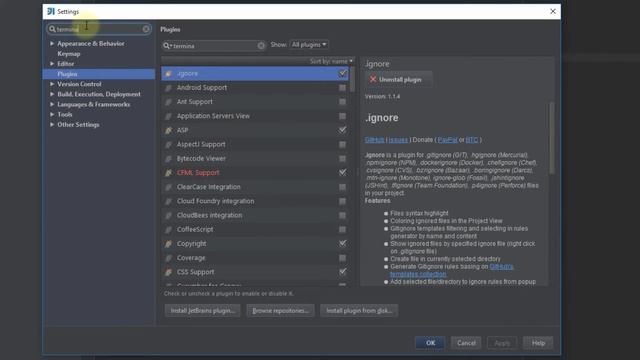This screenshot has width=640, height=360.
Task: Select the Bytecode Viewer plugin row
Action: point(255,159)
